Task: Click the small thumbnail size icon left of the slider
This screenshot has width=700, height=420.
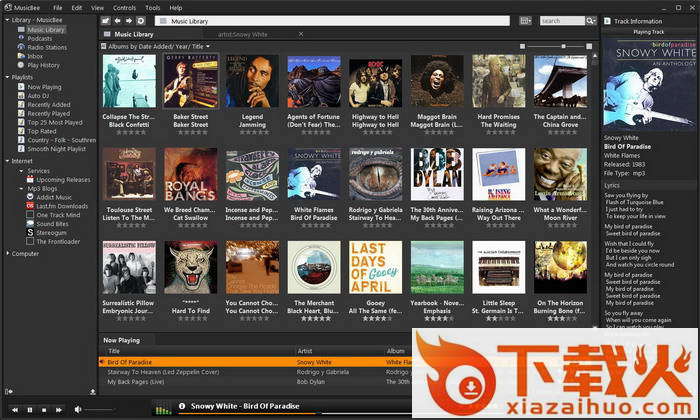Action: coord(522,46)
